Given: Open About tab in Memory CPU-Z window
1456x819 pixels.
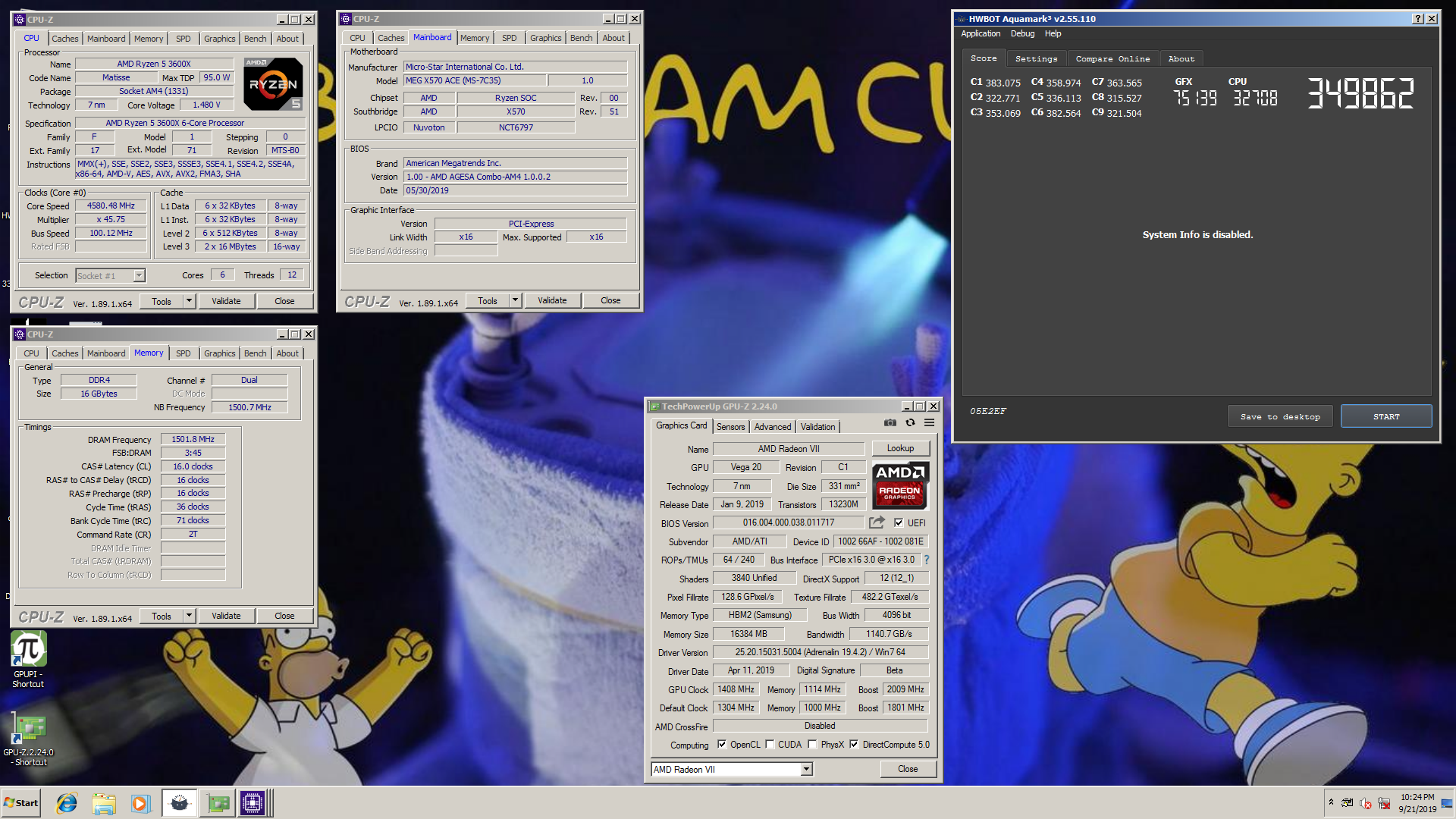Looking at the screenshot, I should (287, 353).
